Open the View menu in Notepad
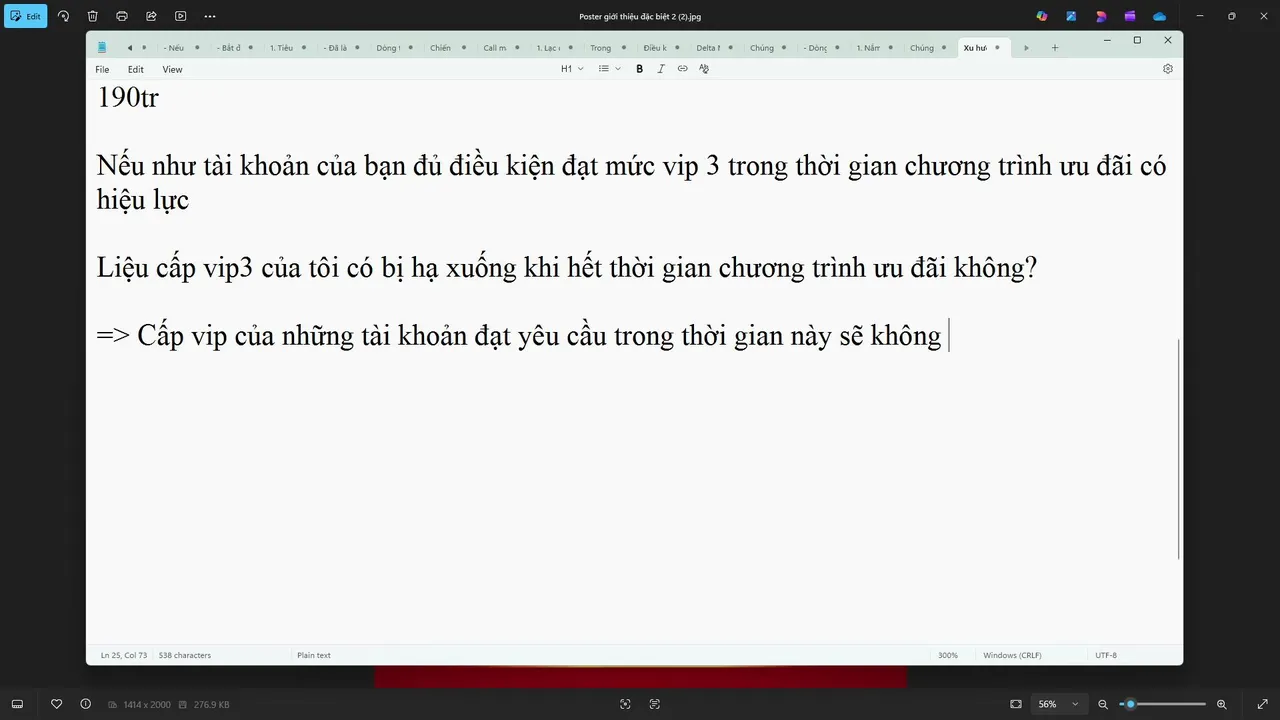The height and width of the screenshot is (720, 1280). click(x=172, y=69)
